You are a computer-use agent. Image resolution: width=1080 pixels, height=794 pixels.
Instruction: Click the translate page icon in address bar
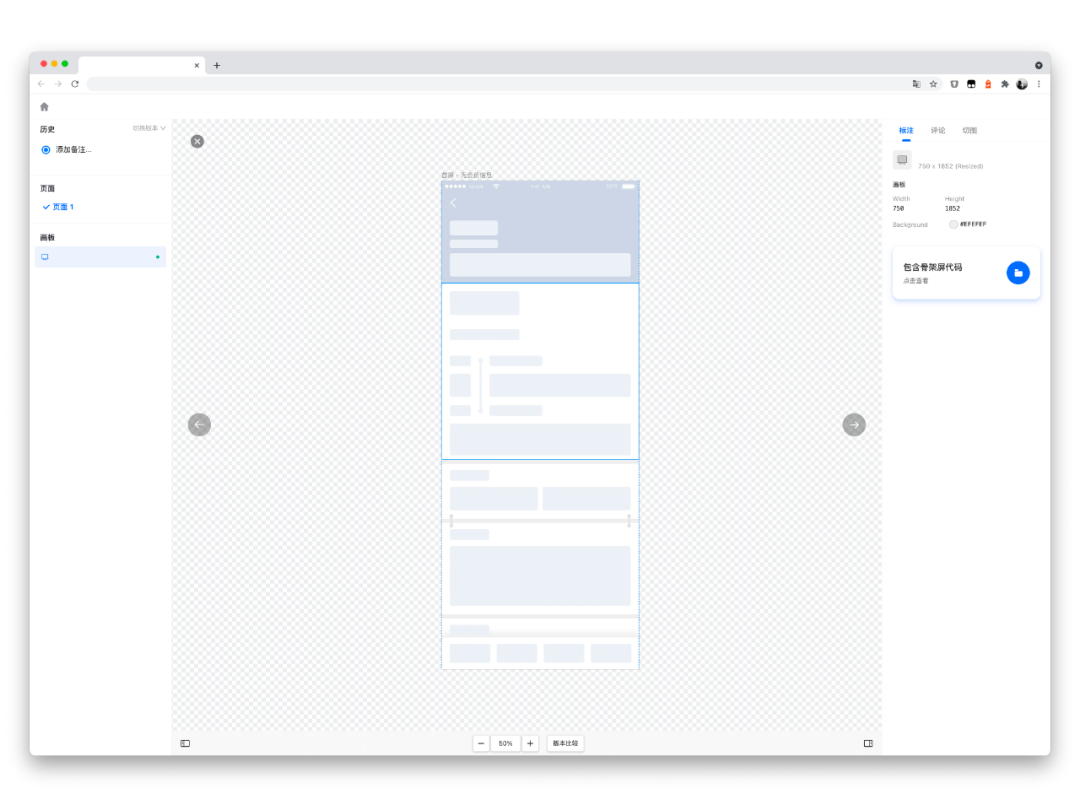[916, 84]
